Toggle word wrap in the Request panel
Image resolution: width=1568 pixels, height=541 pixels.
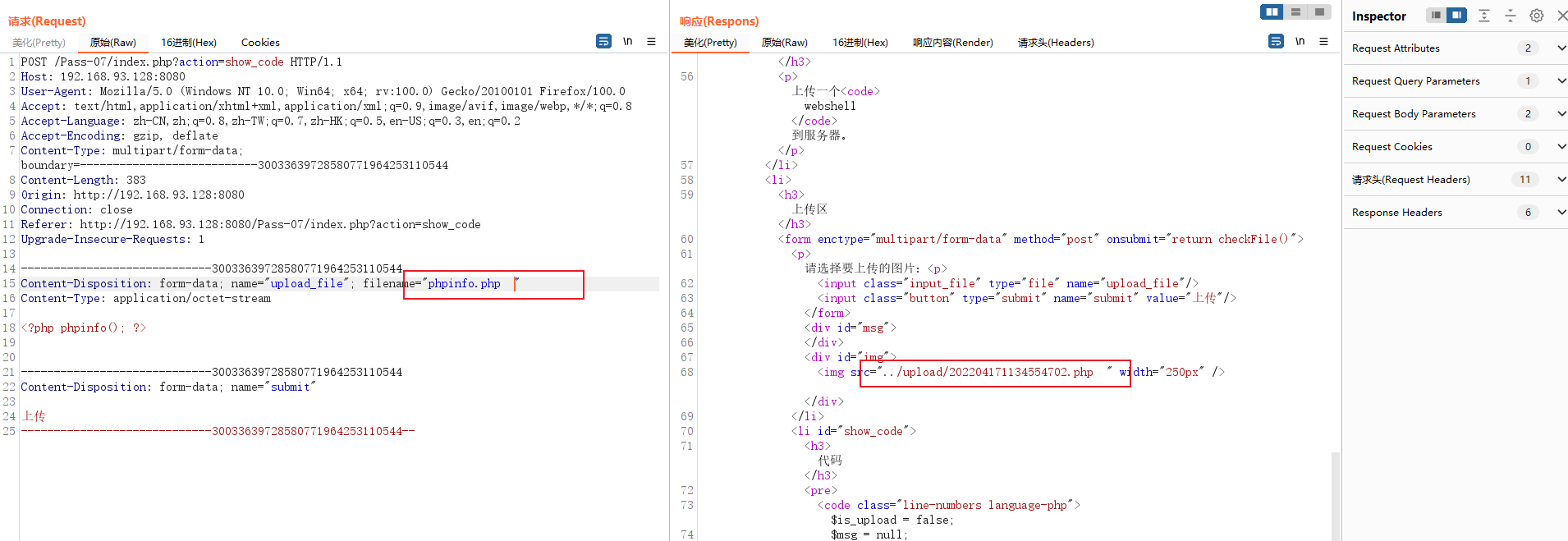click(x=603, y=41)
